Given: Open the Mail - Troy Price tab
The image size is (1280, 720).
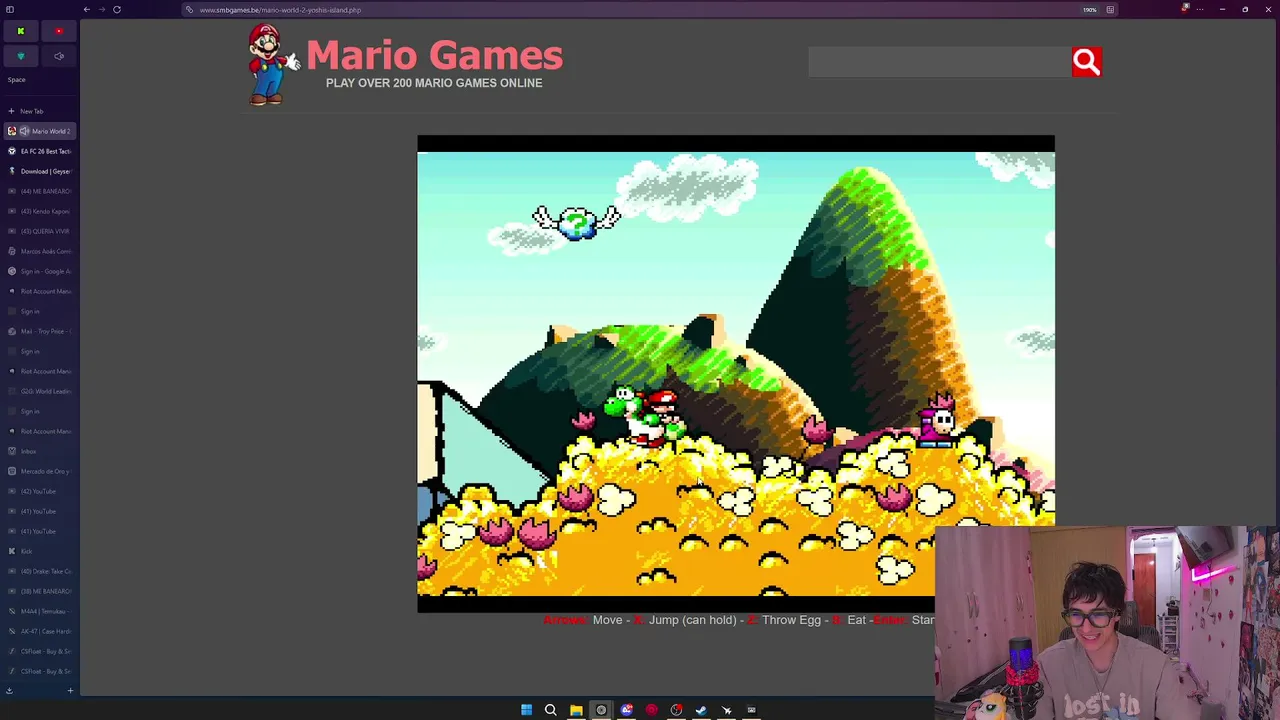Looking at the screenshot, I should (40, 331).
